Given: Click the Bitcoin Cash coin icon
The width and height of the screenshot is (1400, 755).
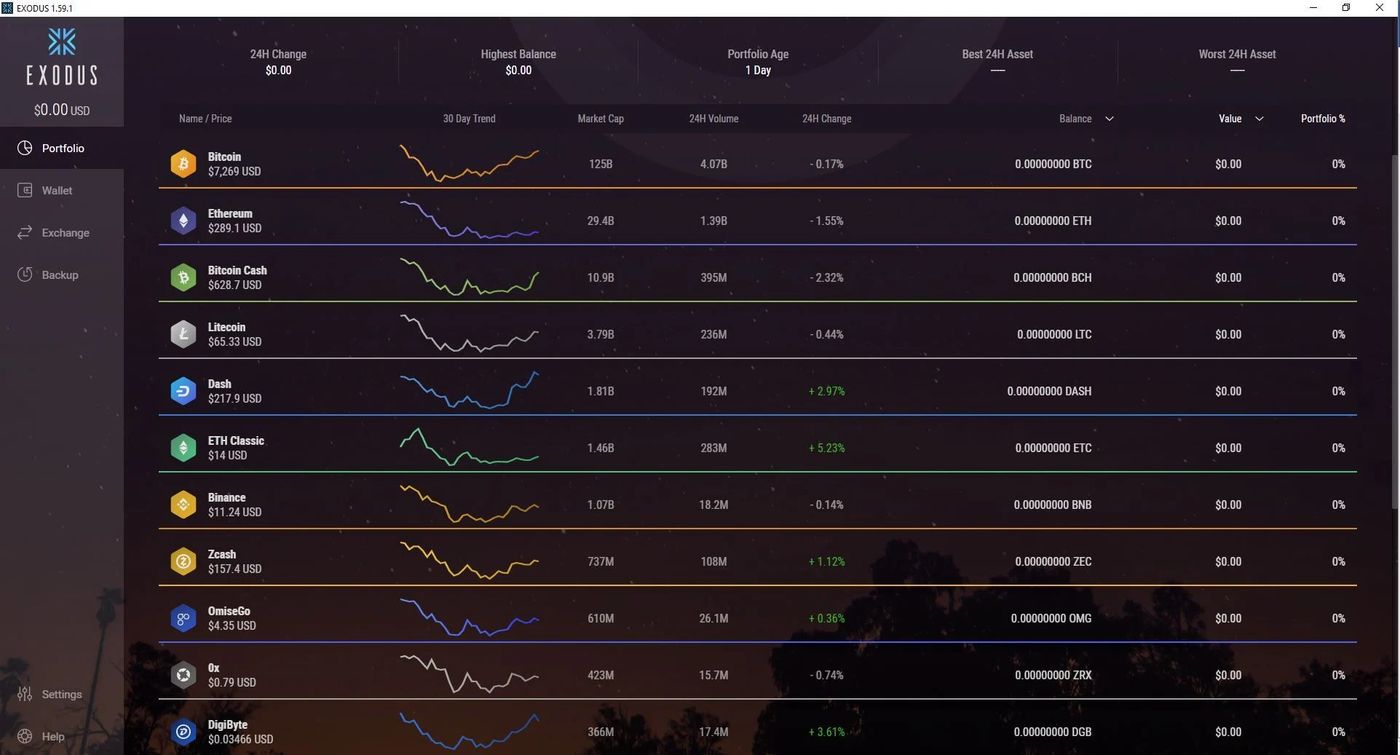Looking at the screenshot, I should 183,278.
